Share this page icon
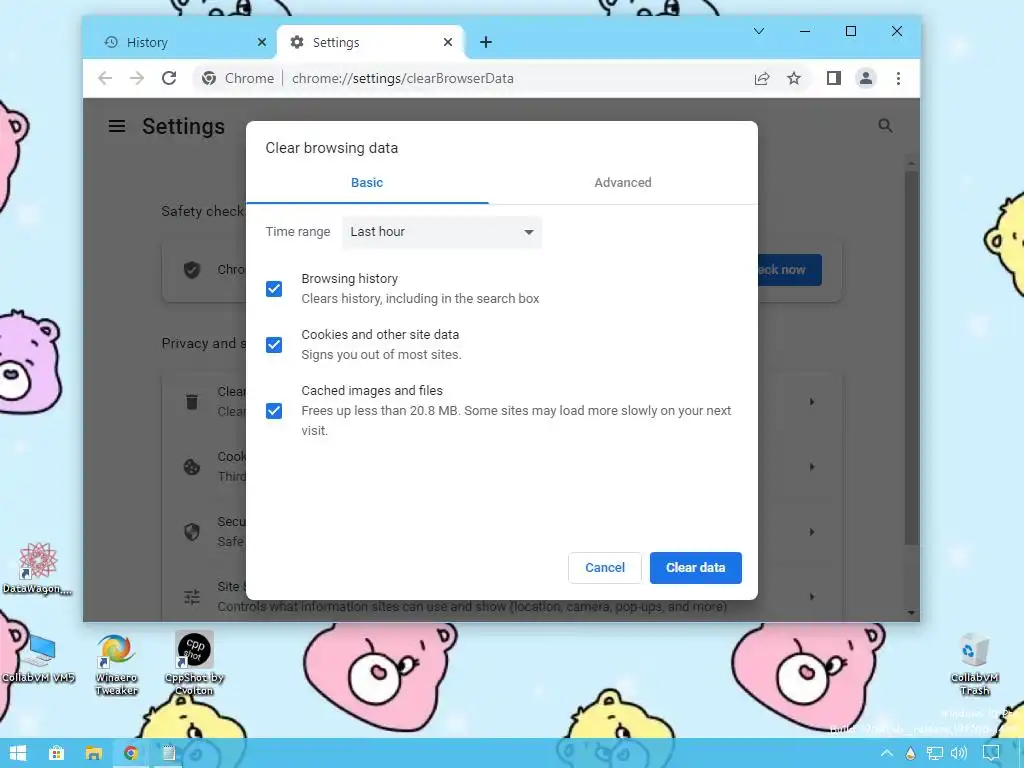Image resolution: width=1024 pixels, height=768 pixels. [x=761, y=78]
